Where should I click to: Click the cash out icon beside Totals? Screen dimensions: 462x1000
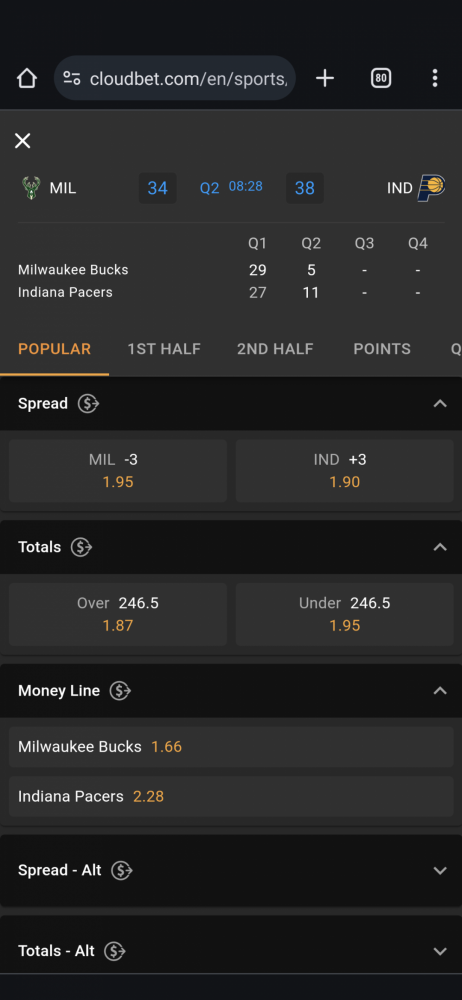pyautogui.click(x=81, y=547)
